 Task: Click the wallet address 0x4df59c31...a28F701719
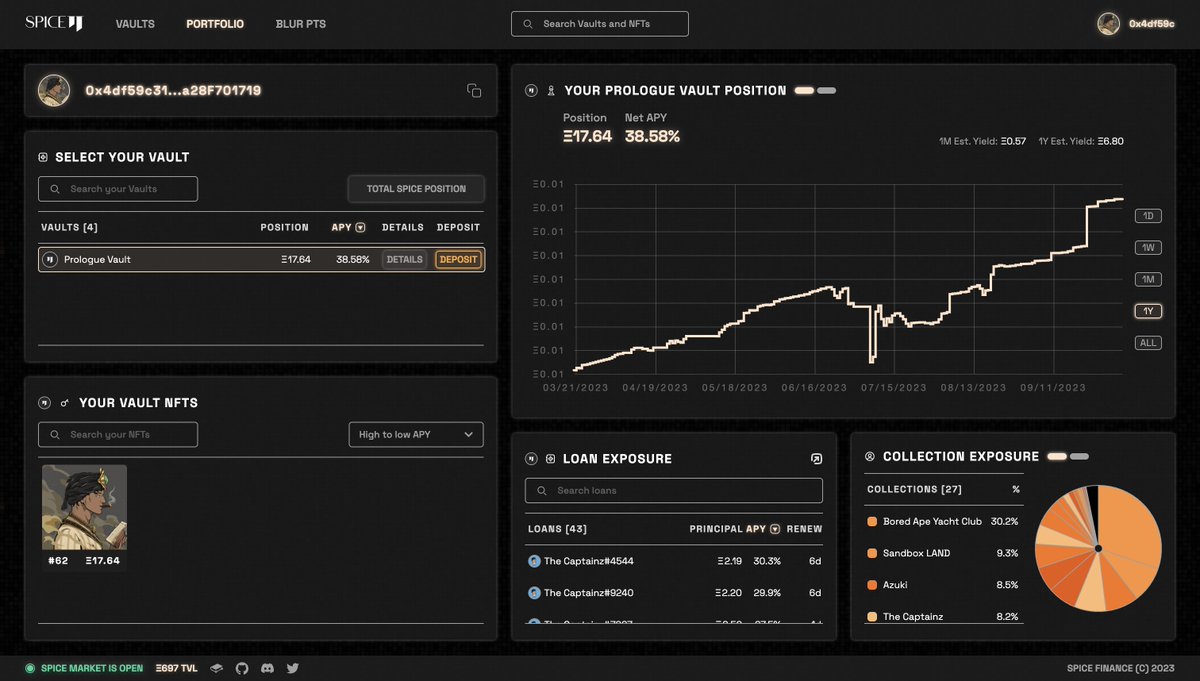point(173,91)
